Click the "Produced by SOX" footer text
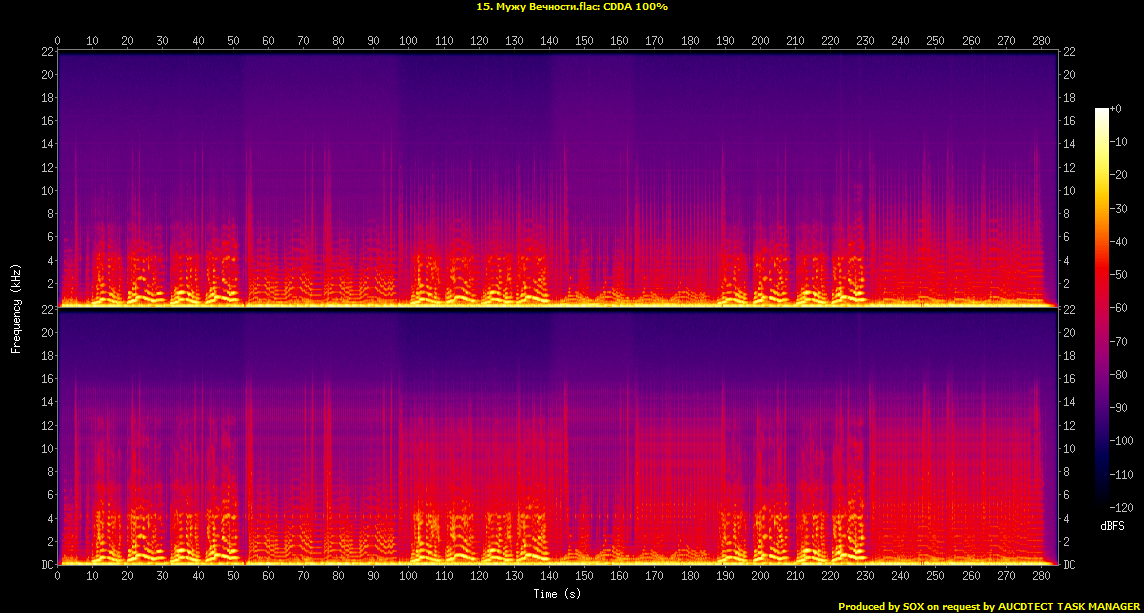This screenshot has width=1144, height=613. point(880,606)
